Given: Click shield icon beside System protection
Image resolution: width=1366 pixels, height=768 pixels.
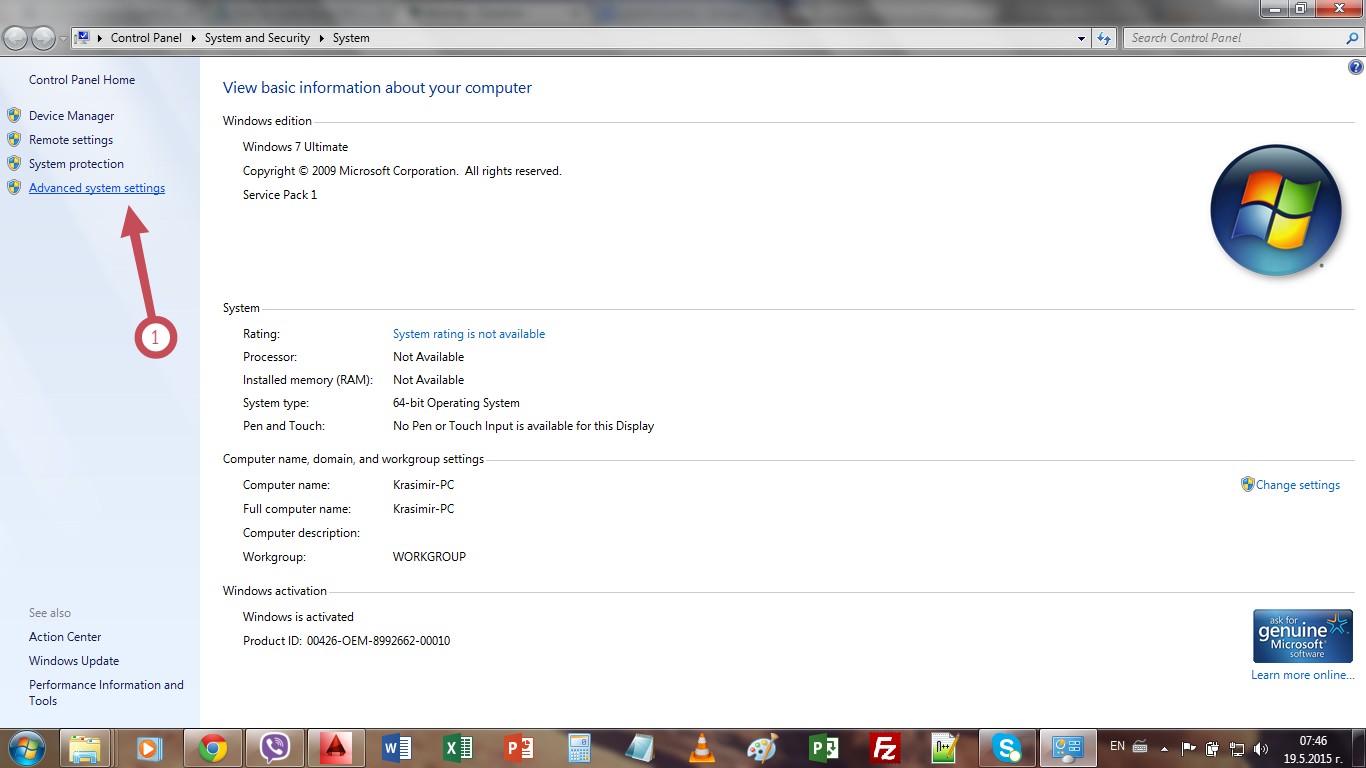Looking at the screenshot, I should click(x=14, y=163).
